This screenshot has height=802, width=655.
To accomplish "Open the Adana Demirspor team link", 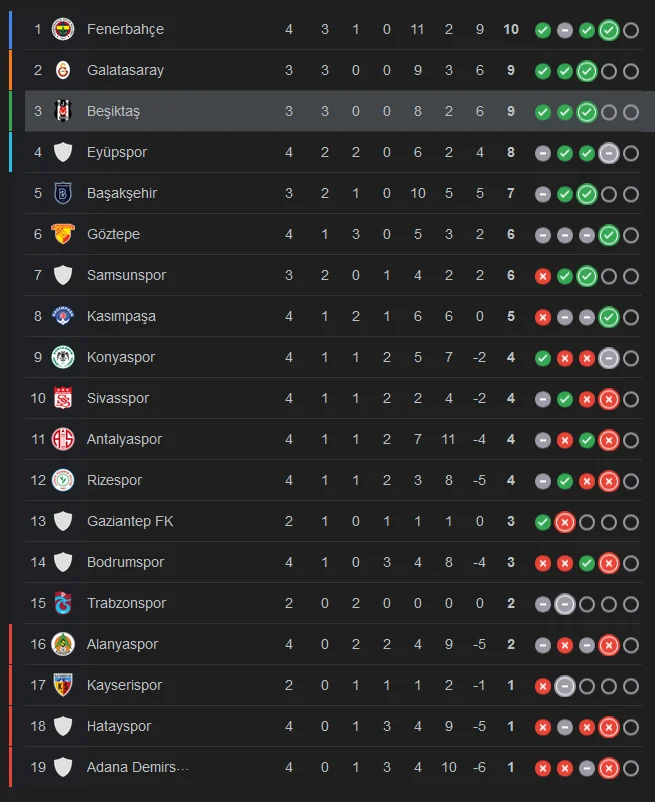I will tap(137, 767).
